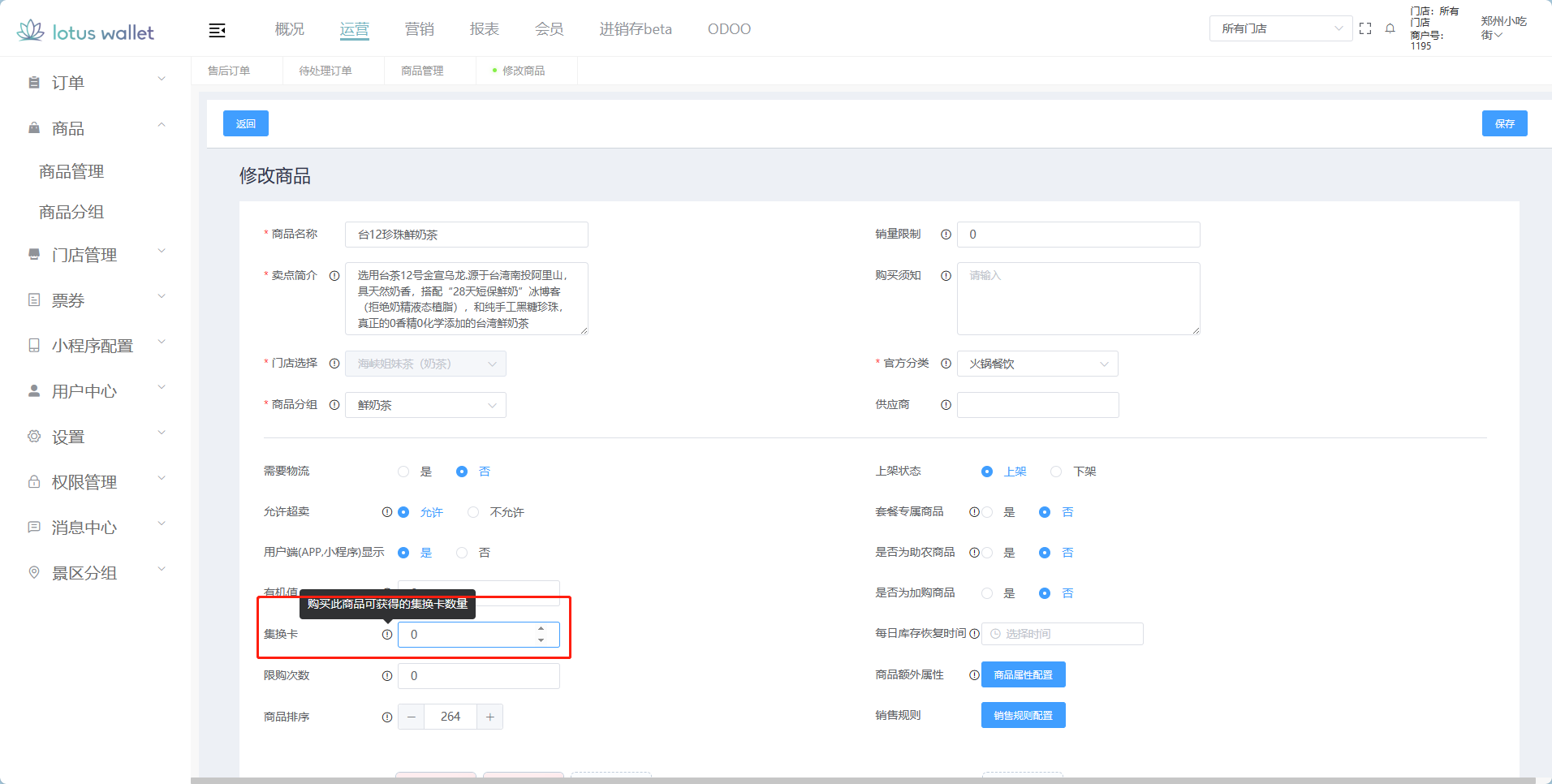Image resolution: width=1552 pixels, height=784 pixels.
Task: Toggle fullscreen mode icon
Action: pos(1365,28)
